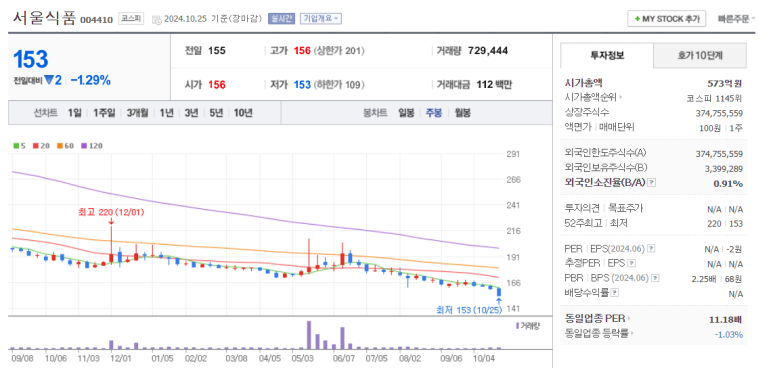Select the 3년 line chart period
This screenshot has width=773, height=368.
191,113
